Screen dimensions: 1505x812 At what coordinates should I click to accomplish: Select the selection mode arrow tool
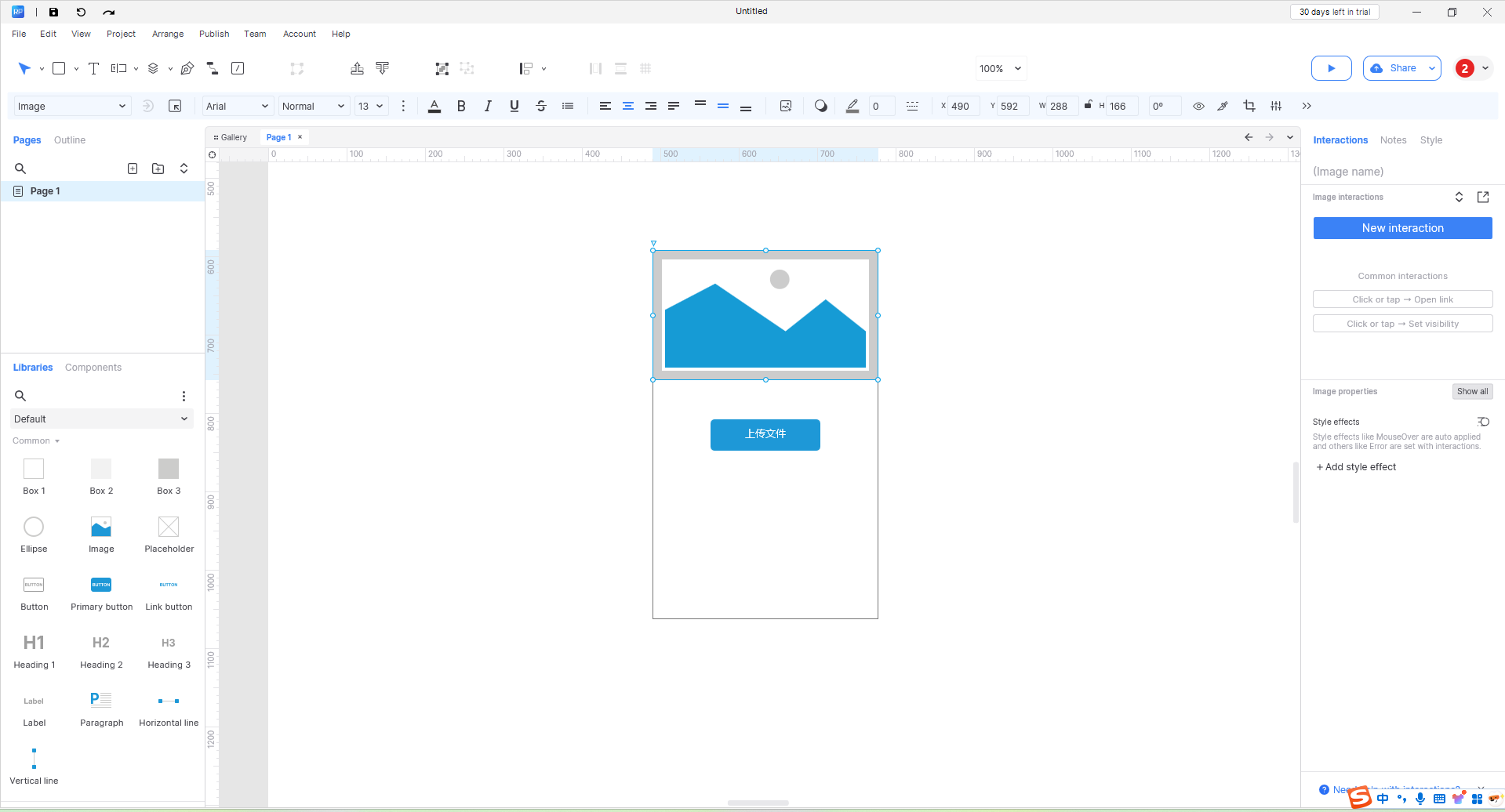click(x=24, y=68)
